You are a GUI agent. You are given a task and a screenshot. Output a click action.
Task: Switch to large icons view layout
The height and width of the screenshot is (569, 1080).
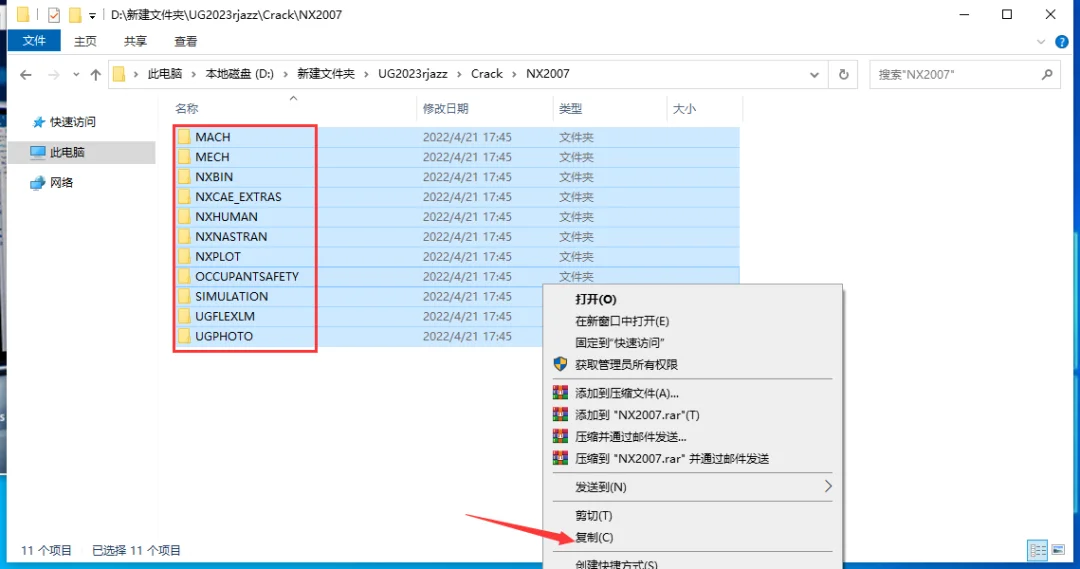click(x=1058, y=550)
